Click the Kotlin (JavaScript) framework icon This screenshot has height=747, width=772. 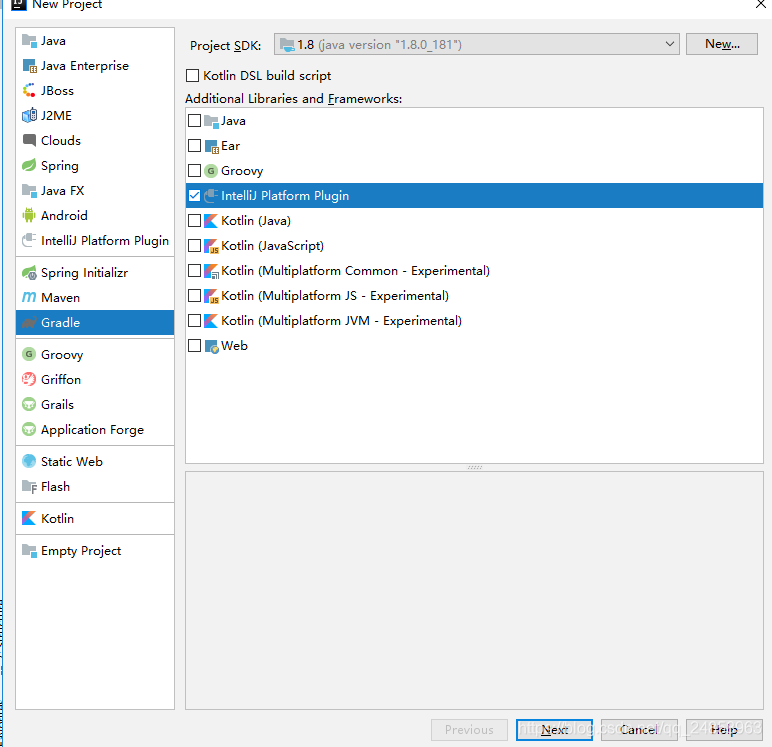tap(212, 246)
